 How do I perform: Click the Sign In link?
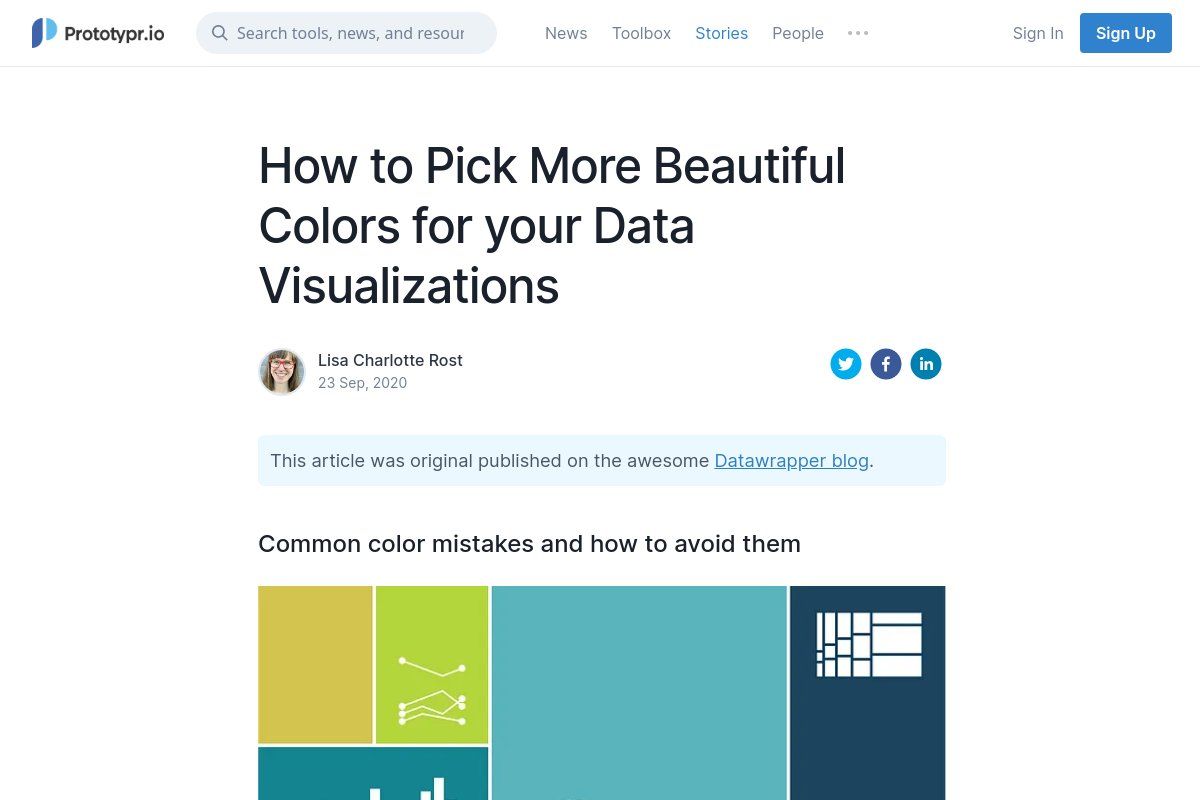pyautogui.click(x=1038, y=33)
